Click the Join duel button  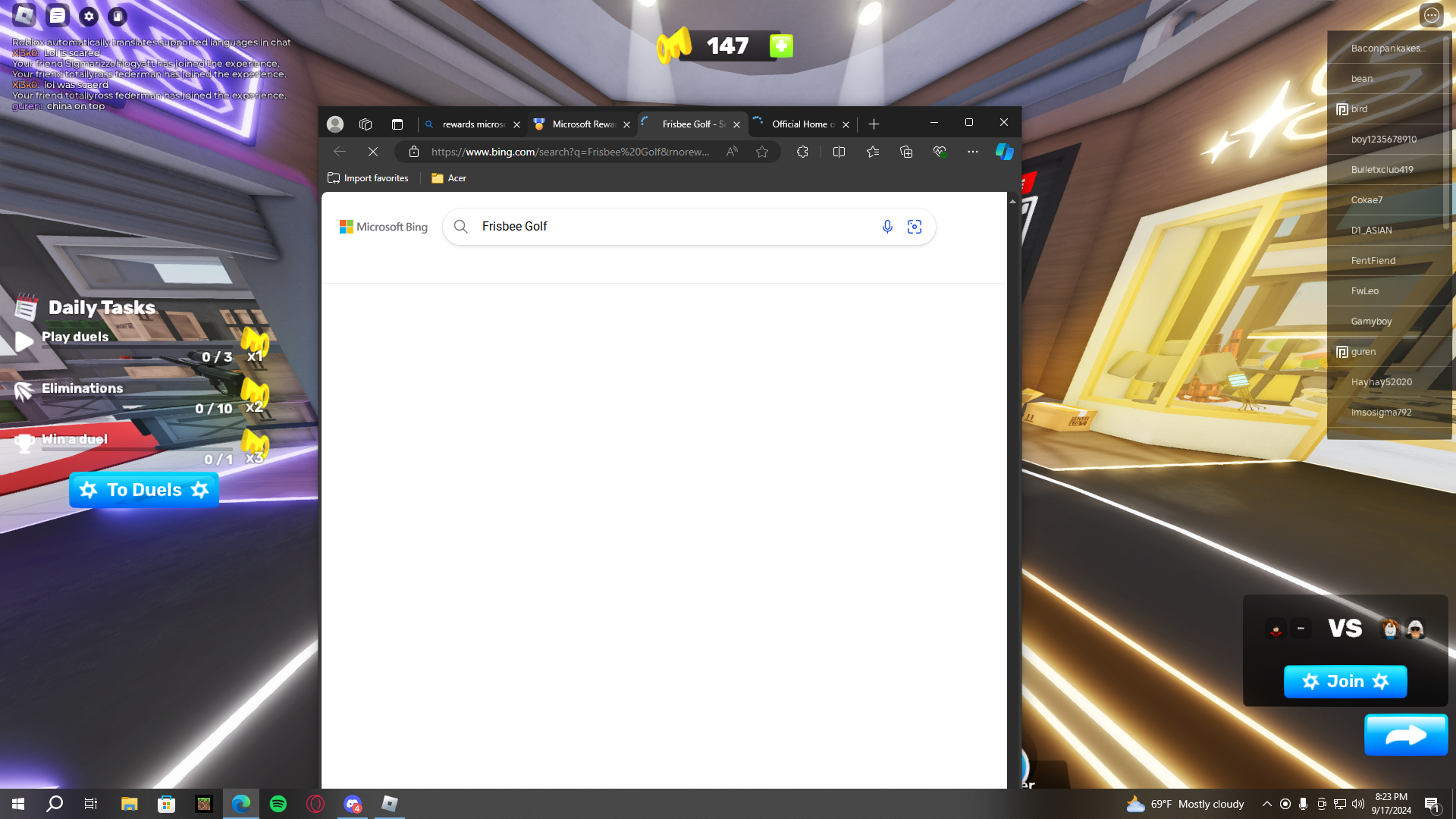tap(1345, 682)
